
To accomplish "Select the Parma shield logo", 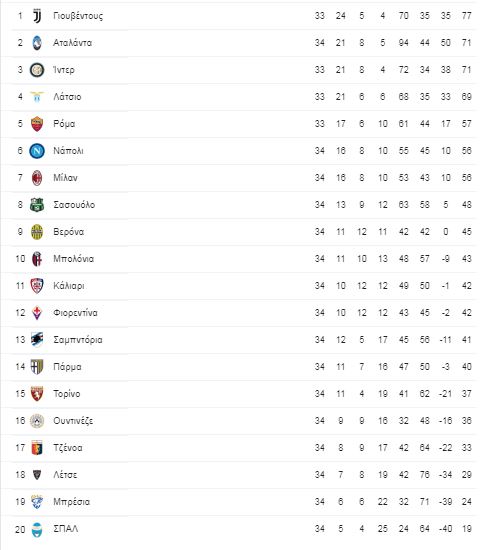I will click(x=37, y=367).
